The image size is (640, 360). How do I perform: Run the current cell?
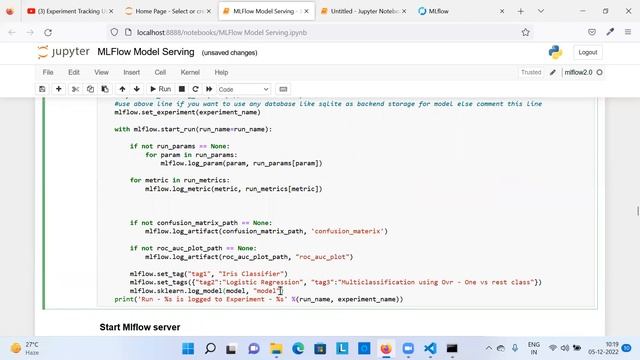(160, 89)
